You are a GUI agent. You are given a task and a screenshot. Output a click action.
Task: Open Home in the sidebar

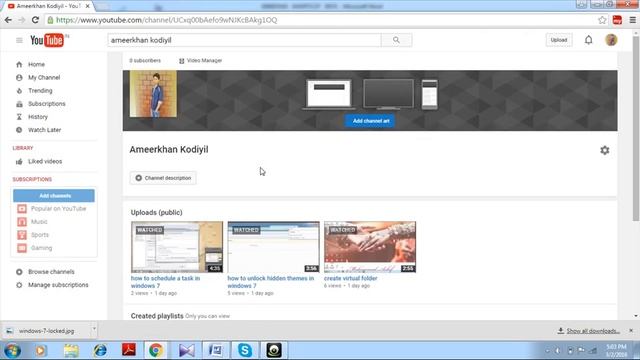(x=36, y=64)
